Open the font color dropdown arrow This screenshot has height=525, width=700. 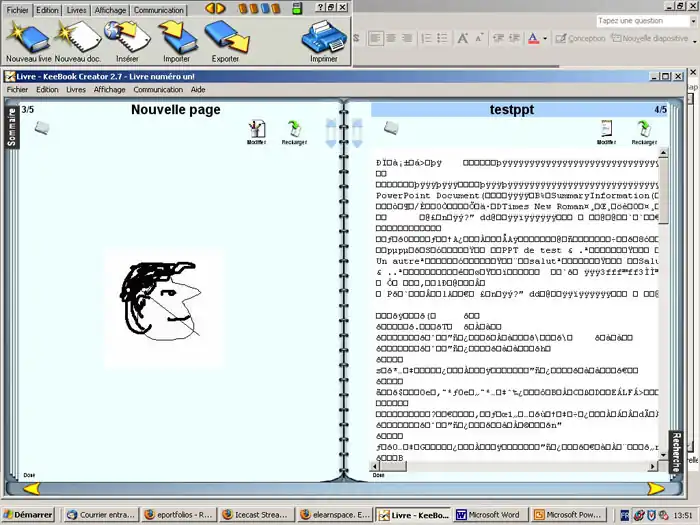(544, 39)
